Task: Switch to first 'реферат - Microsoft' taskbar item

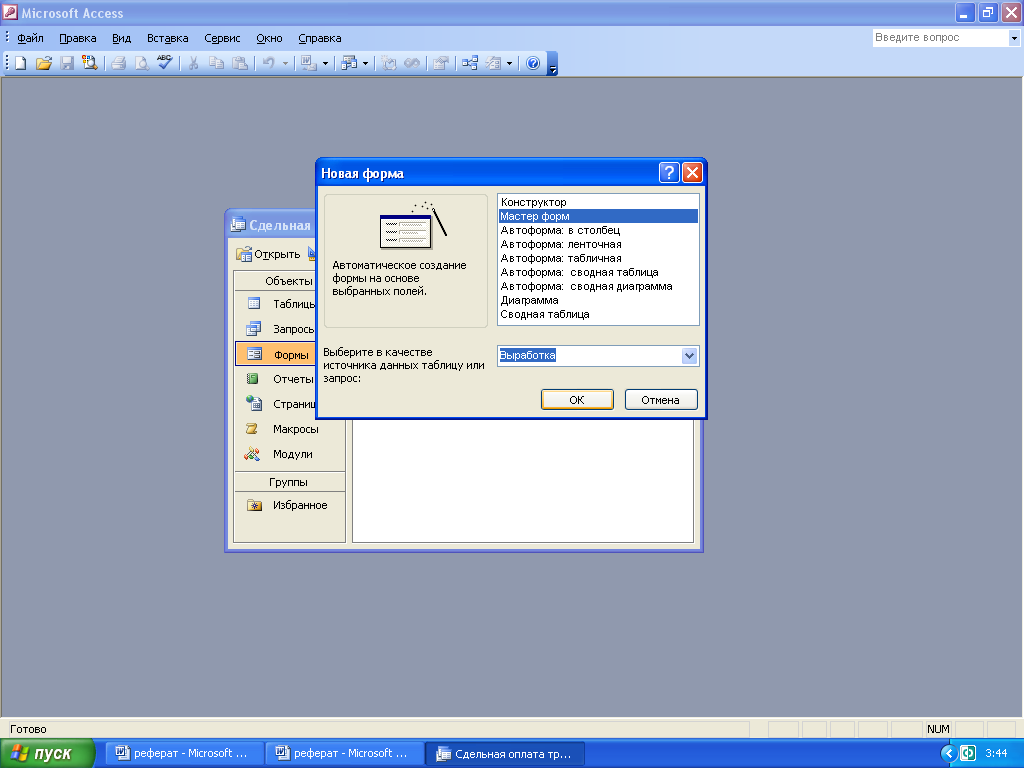Action: pyautogui.click(x=184, y=754)
